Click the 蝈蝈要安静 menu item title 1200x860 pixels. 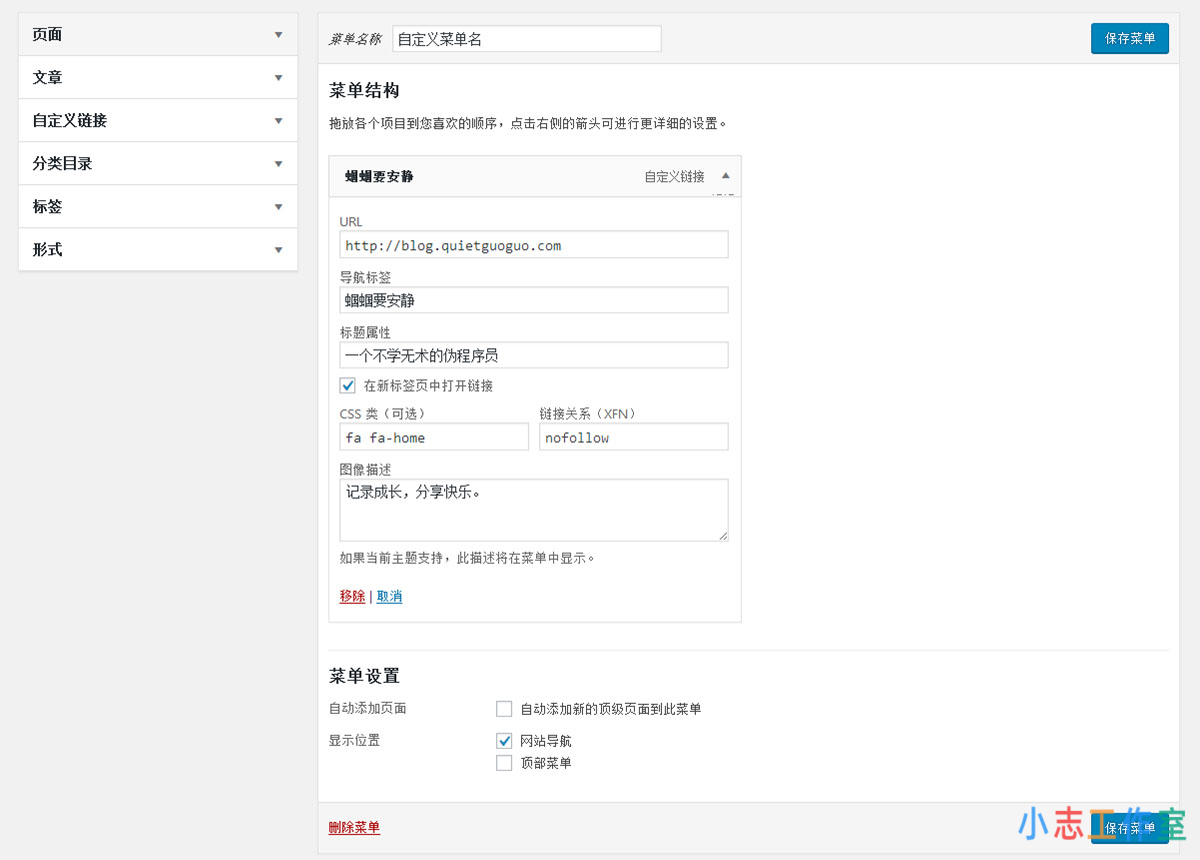click(x=379, y=176)
